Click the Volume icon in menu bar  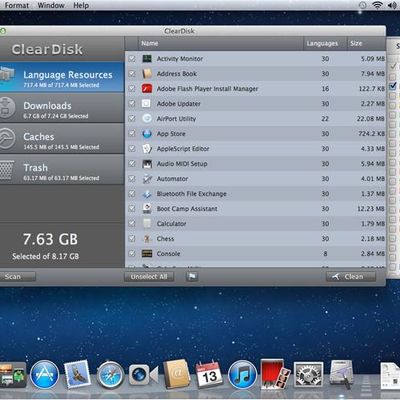392,5
